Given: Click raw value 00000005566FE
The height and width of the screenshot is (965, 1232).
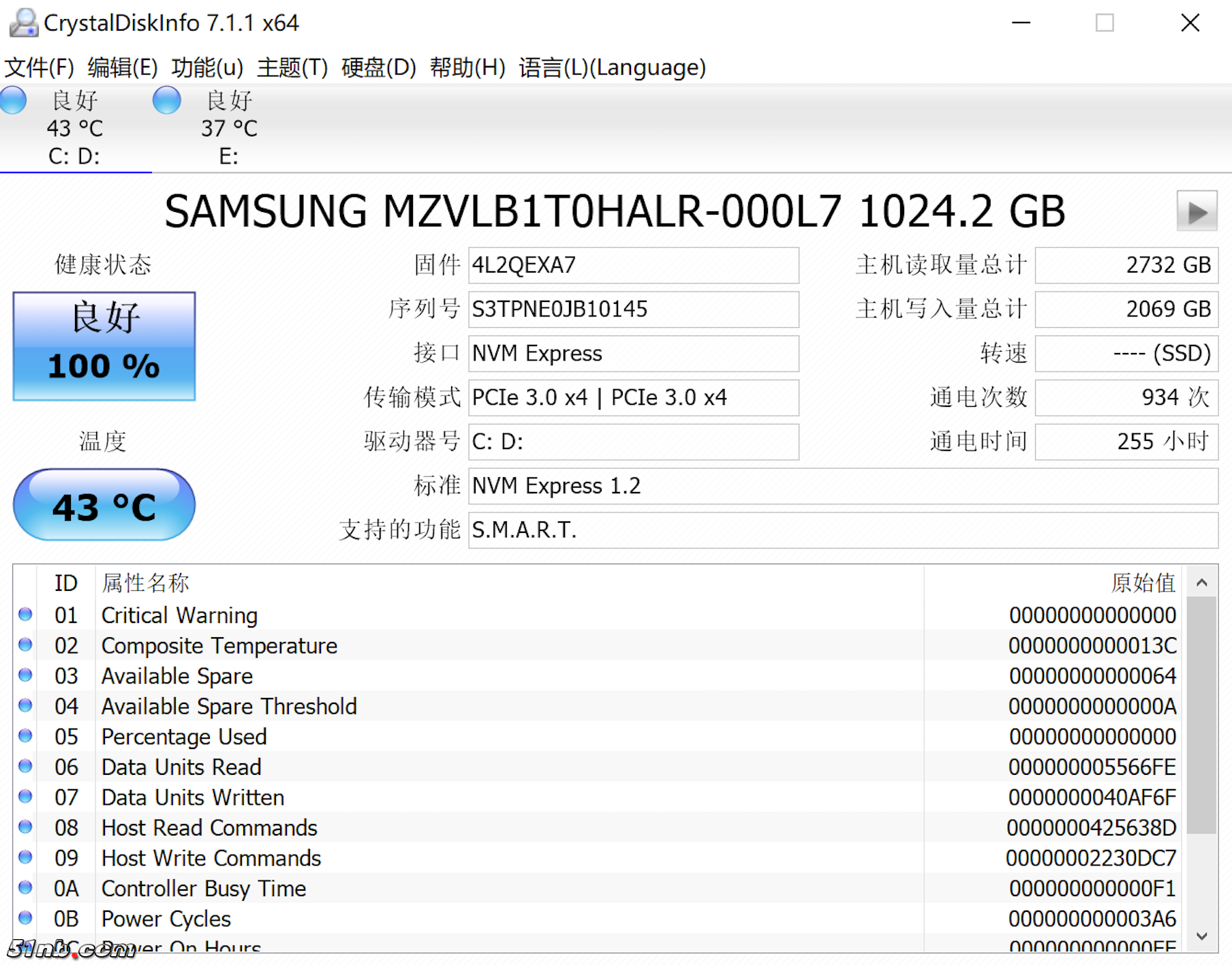Looking at the screenshot, I should pos(1092,767).
